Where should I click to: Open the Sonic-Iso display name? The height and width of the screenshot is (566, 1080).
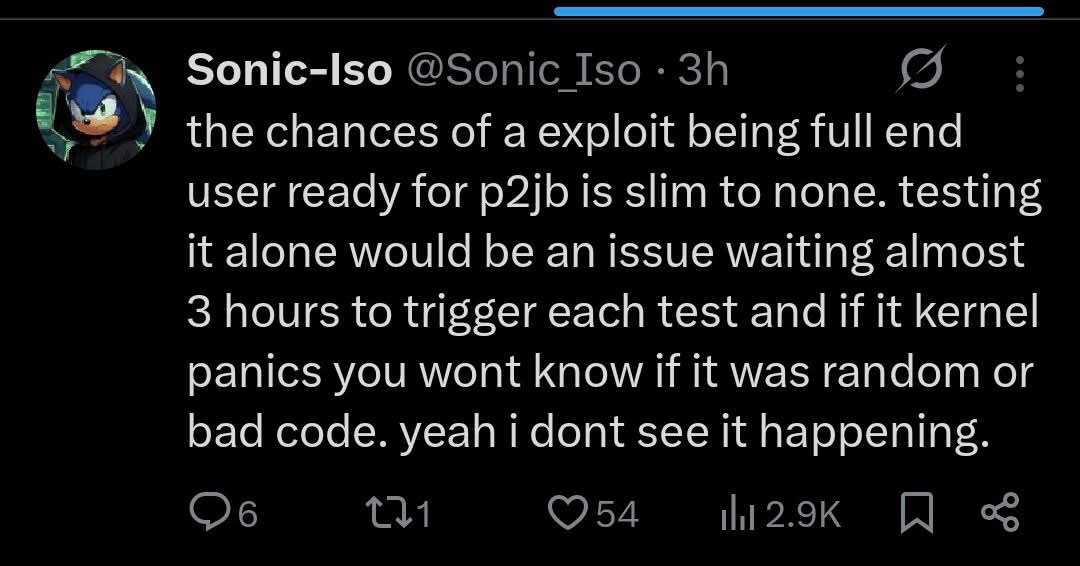pyautogui.click(x=289, y=70)
